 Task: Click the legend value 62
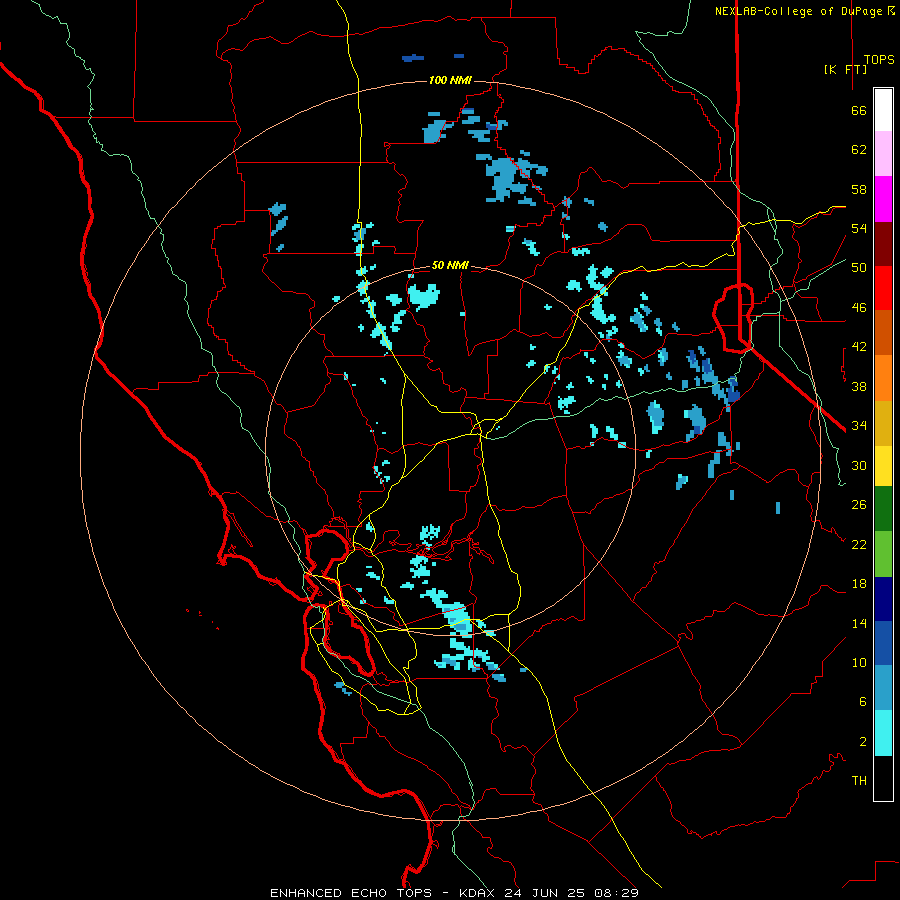click(x=859, y=150)
